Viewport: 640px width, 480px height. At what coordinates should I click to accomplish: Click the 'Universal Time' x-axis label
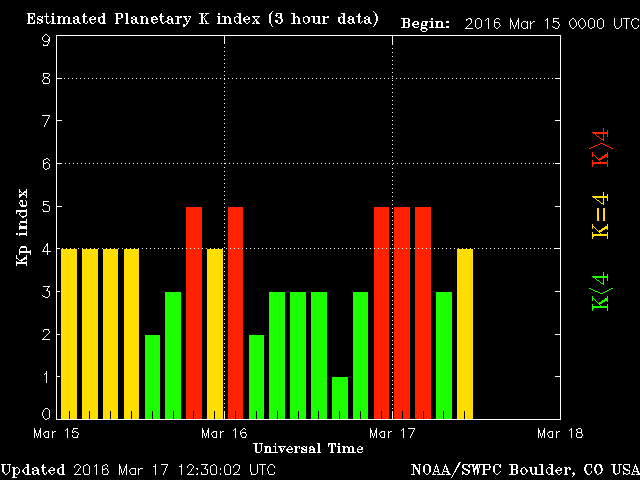tap(308, 447)
